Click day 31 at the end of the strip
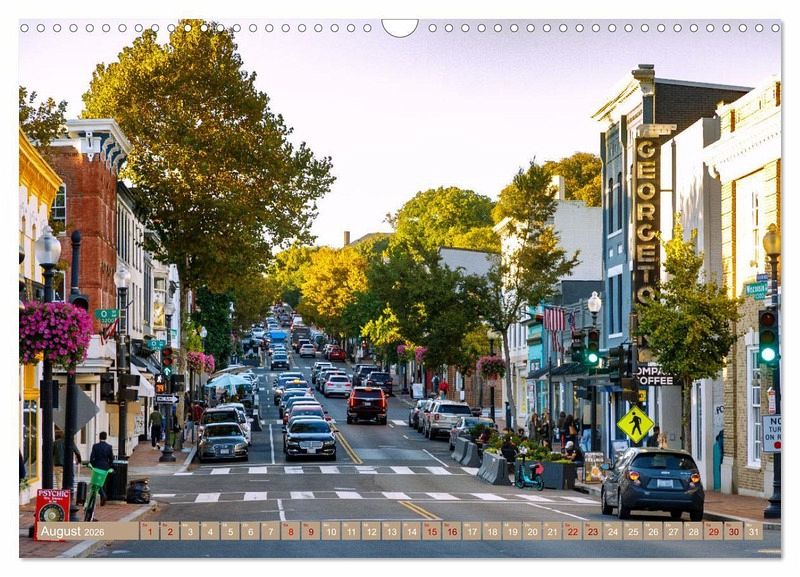The image size is (800, 577). [x=752, y=531]
